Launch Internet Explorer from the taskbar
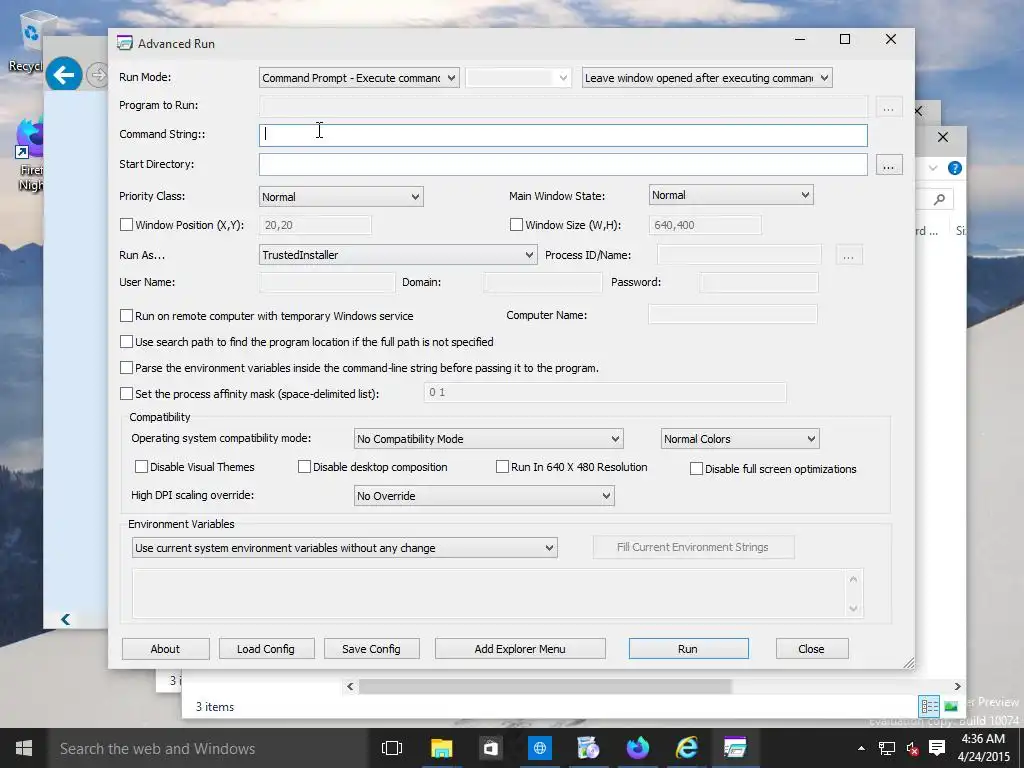 tap(686, 748)
